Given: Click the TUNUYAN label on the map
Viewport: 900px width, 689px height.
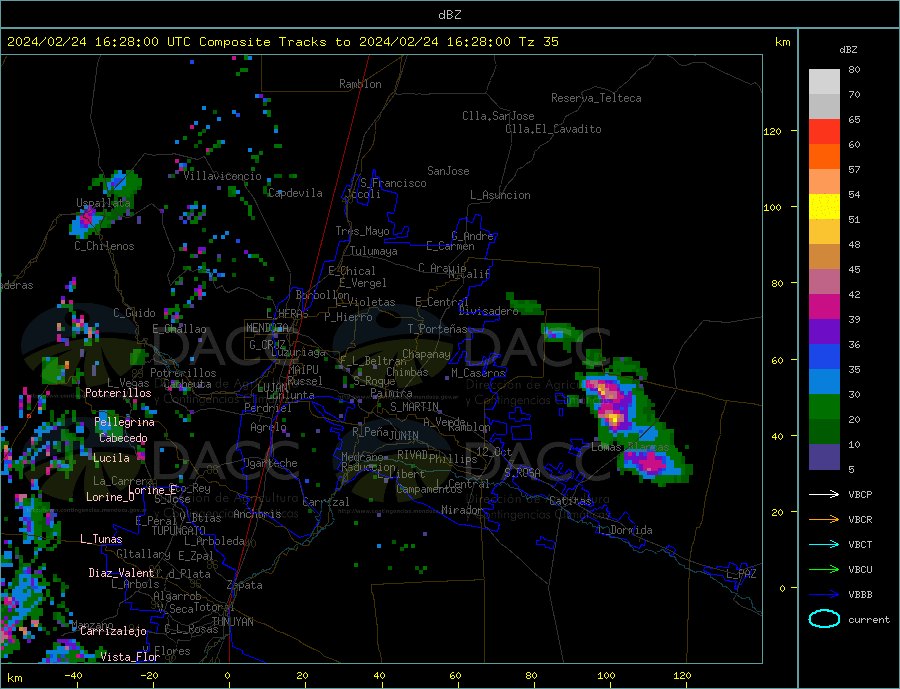Looking at the screenshot, I should click(232, 622).
